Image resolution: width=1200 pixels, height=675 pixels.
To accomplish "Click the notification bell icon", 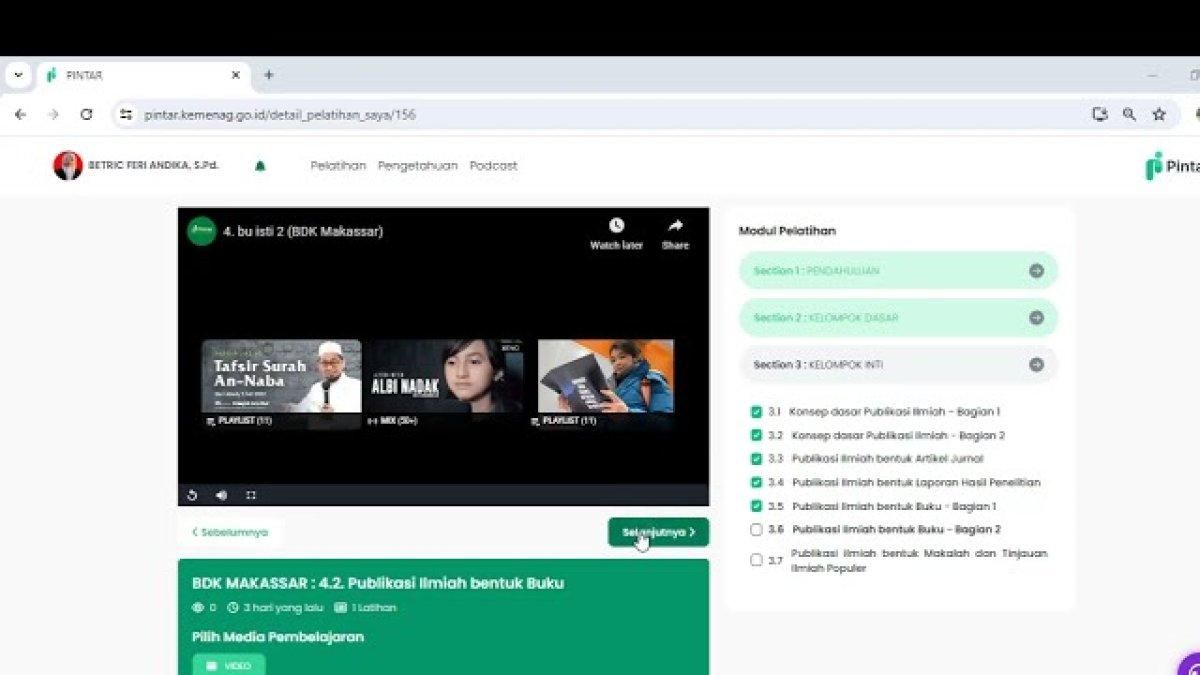I will coord(260,166).
